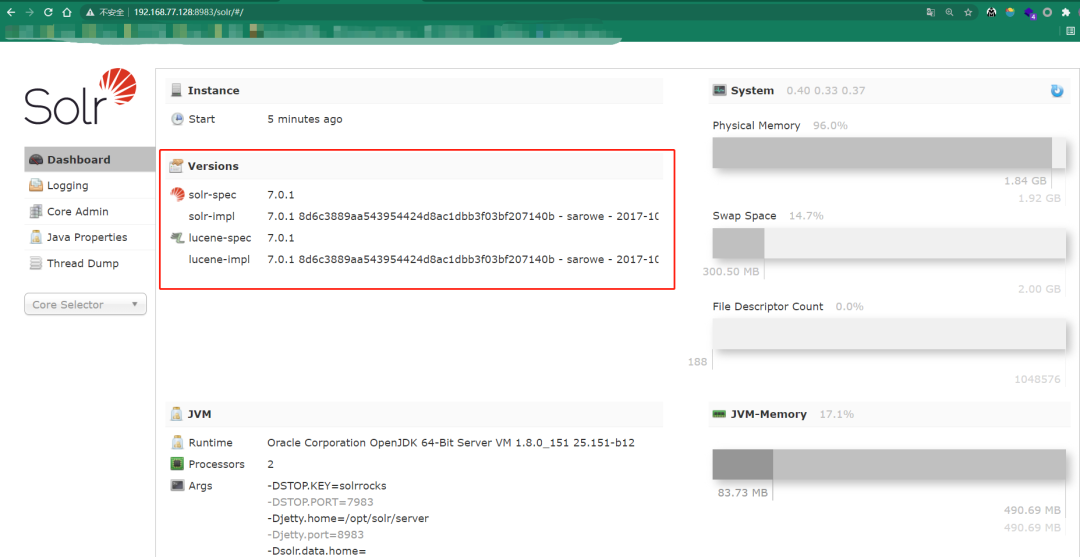Click the 1048576 file descriptor limit
Viewport: 1080px width, 557px height.
(1037, 379)
